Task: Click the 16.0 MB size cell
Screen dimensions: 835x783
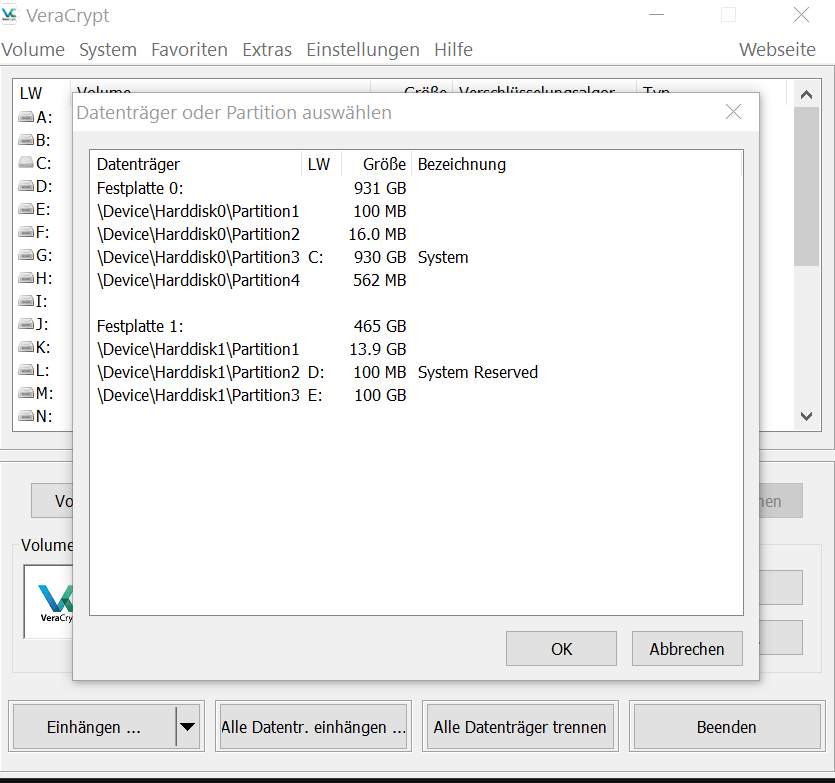Action: (378, 234)
